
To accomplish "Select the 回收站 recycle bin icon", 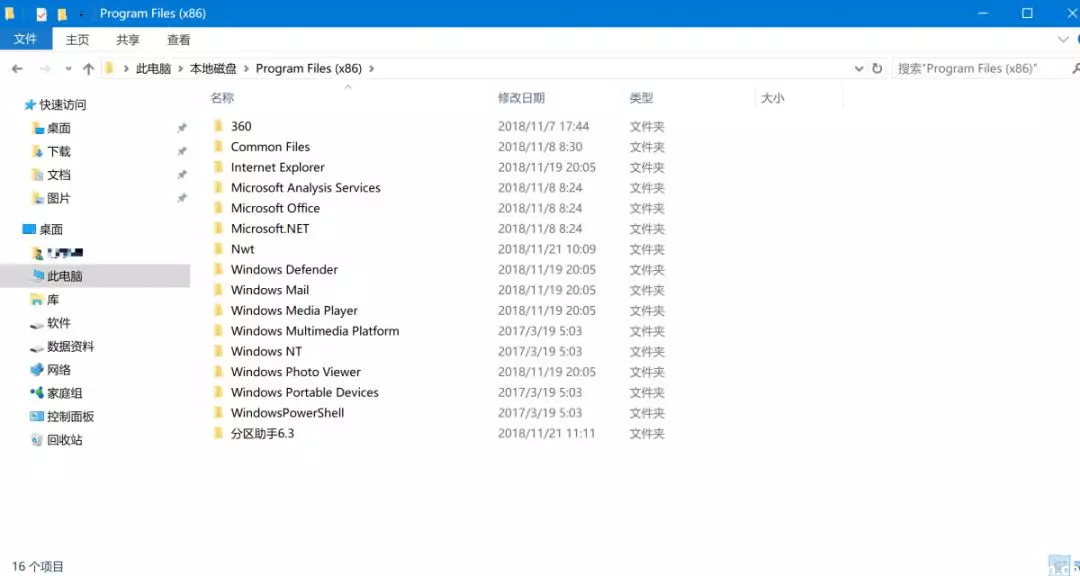I will click(x=37, y=440).
